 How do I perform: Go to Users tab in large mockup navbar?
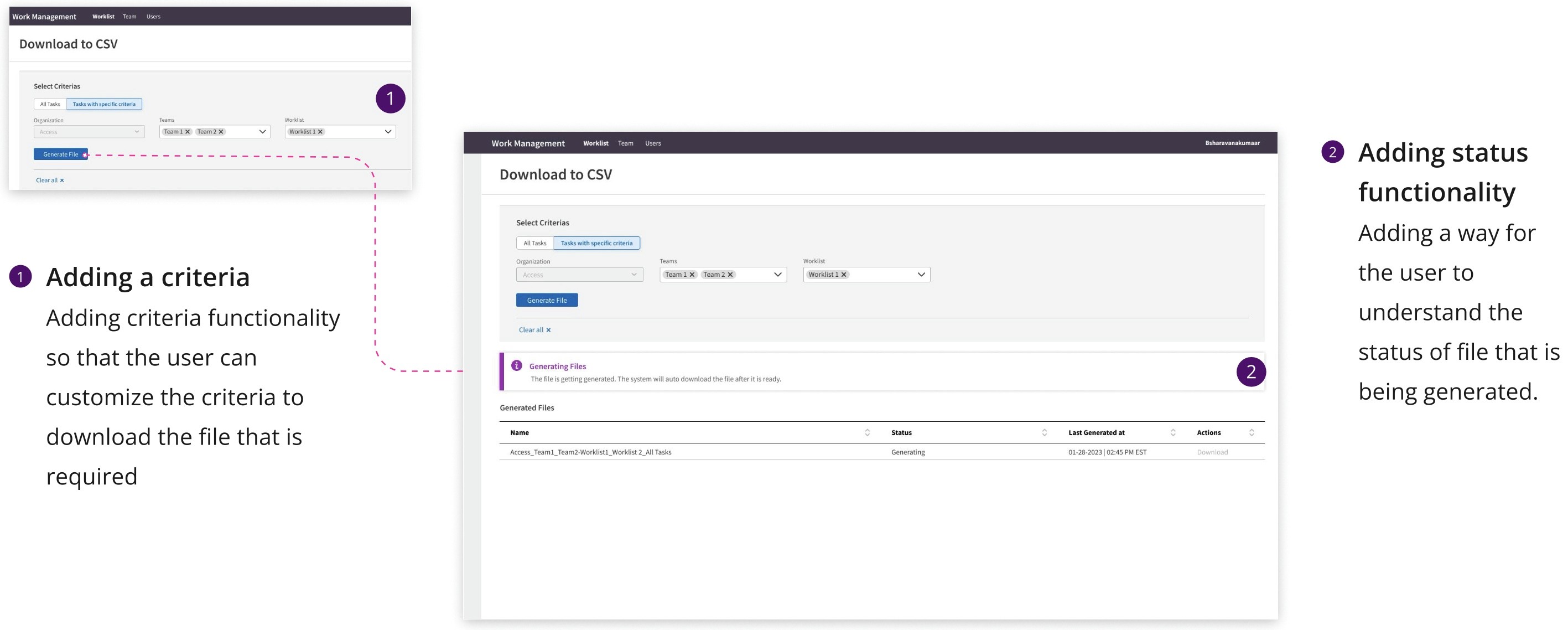click(652, 143)
